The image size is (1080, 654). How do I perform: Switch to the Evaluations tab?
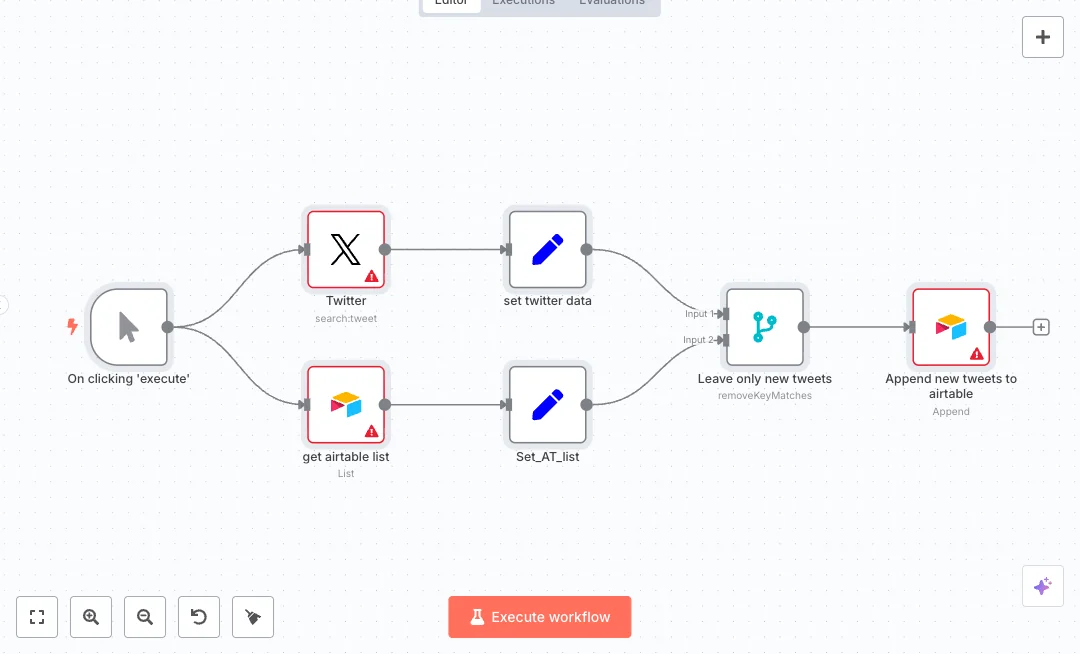click(x=612, y=3)
